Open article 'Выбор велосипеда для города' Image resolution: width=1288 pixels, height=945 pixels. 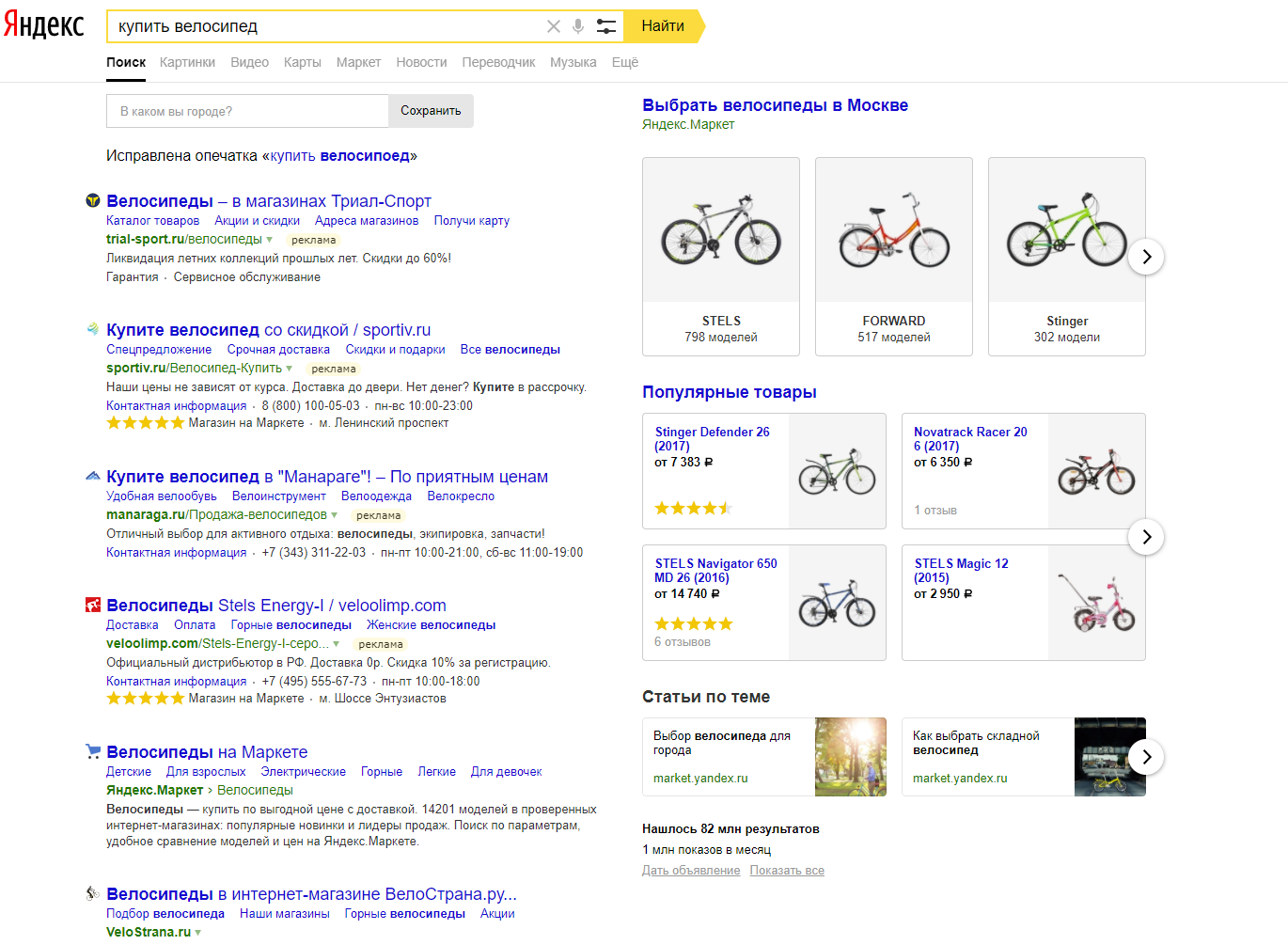(764, 757)
